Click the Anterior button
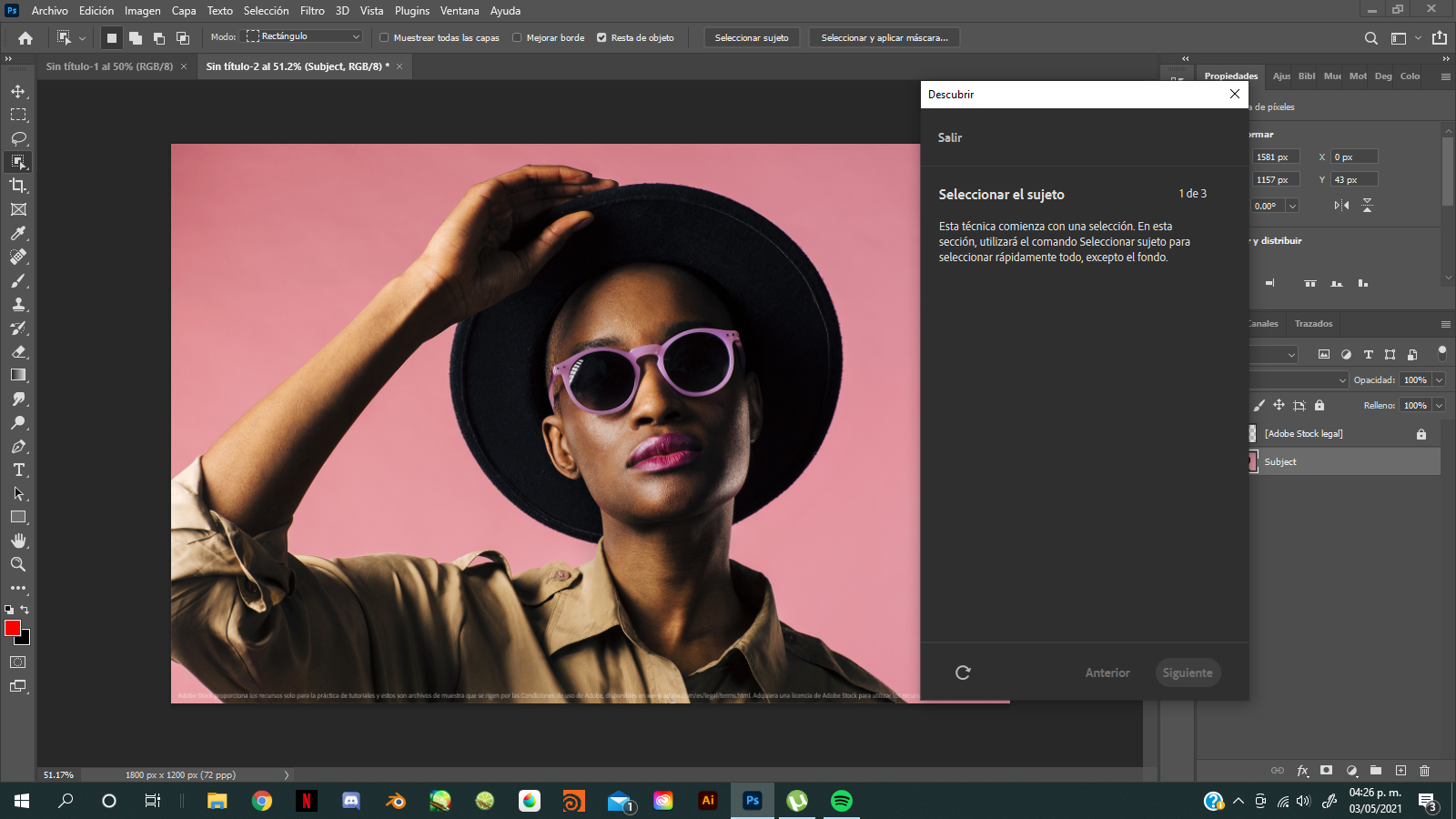The height and width of the screenshot is (819, 1456). tap(1107, 672)
